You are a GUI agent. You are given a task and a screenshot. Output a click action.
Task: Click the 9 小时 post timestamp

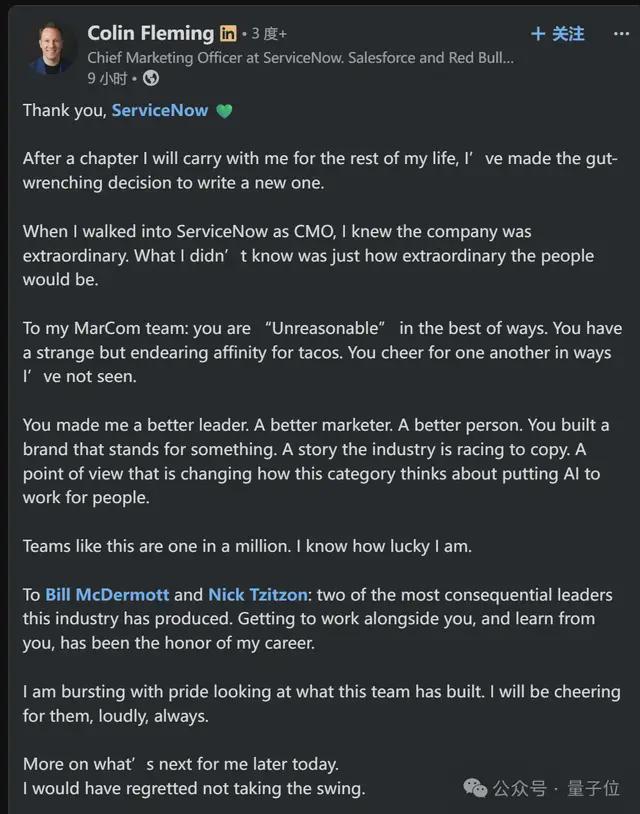pyautogui.click(x=107, y=78)
